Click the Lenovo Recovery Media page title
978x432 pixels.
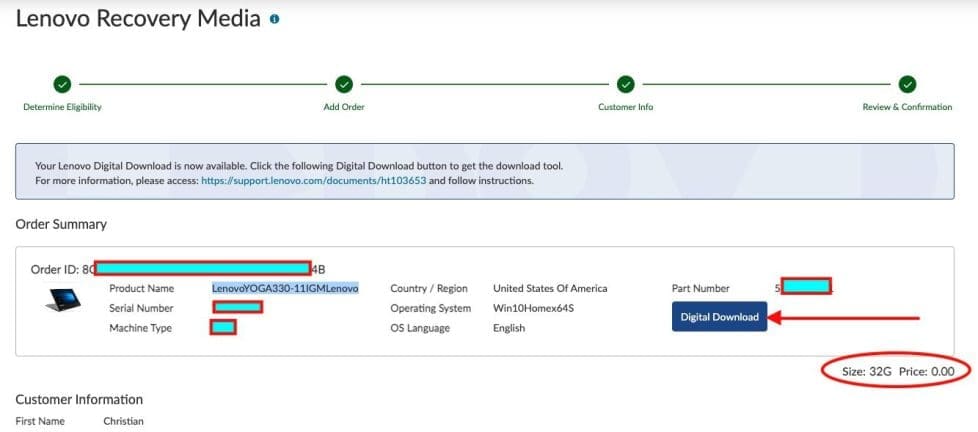tap(138, 18)
